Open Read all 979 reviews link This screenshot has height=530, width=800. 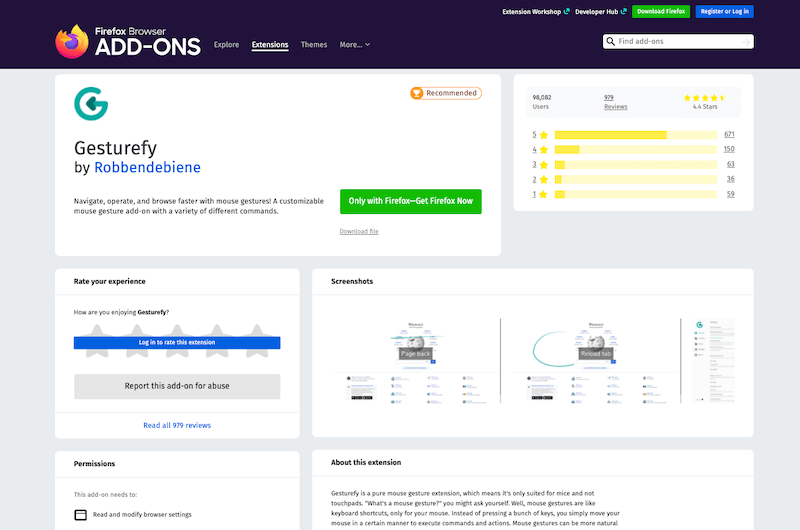[177, 425]
